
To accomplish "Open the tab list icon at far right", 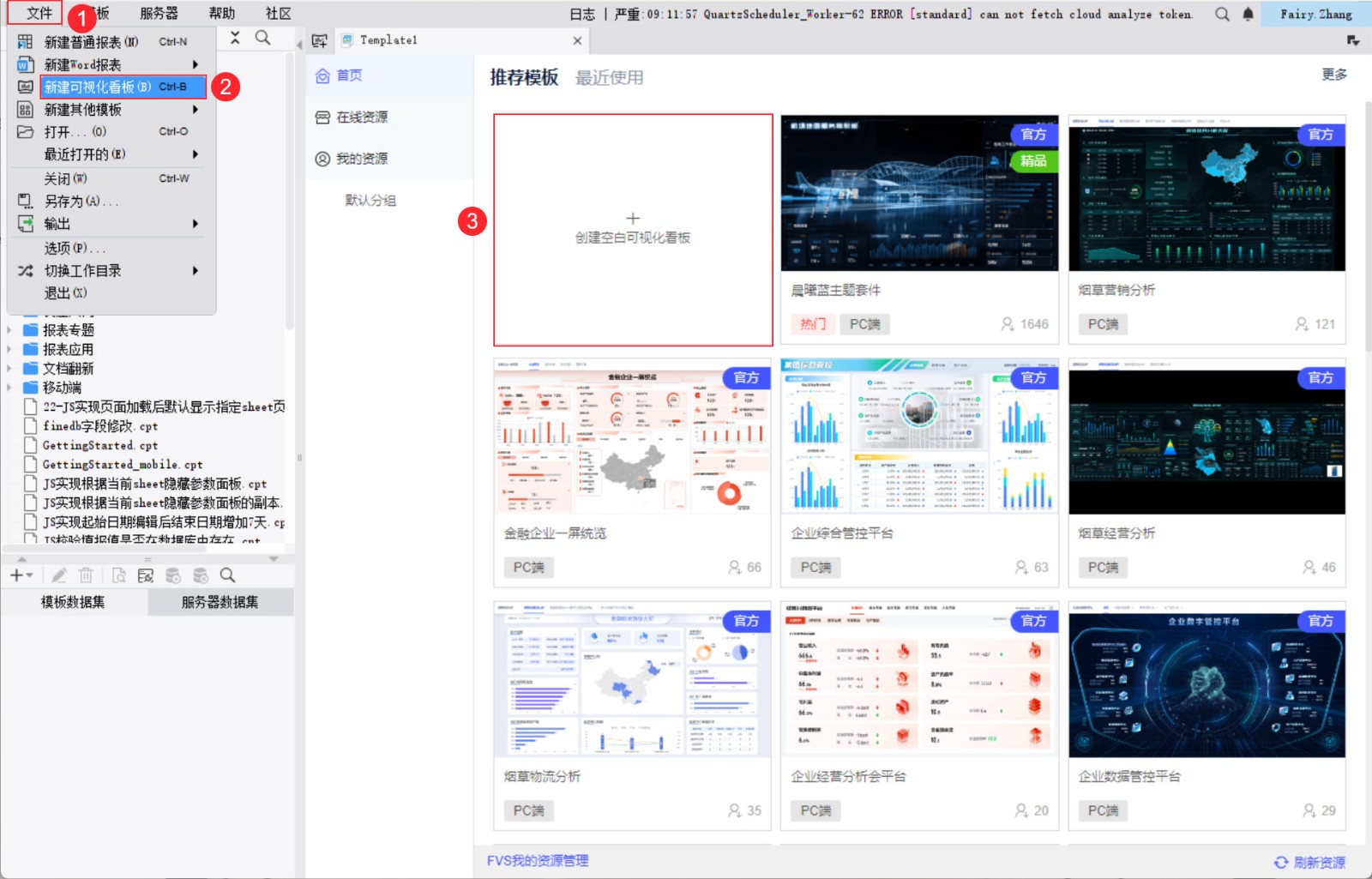I will 1353,40.
